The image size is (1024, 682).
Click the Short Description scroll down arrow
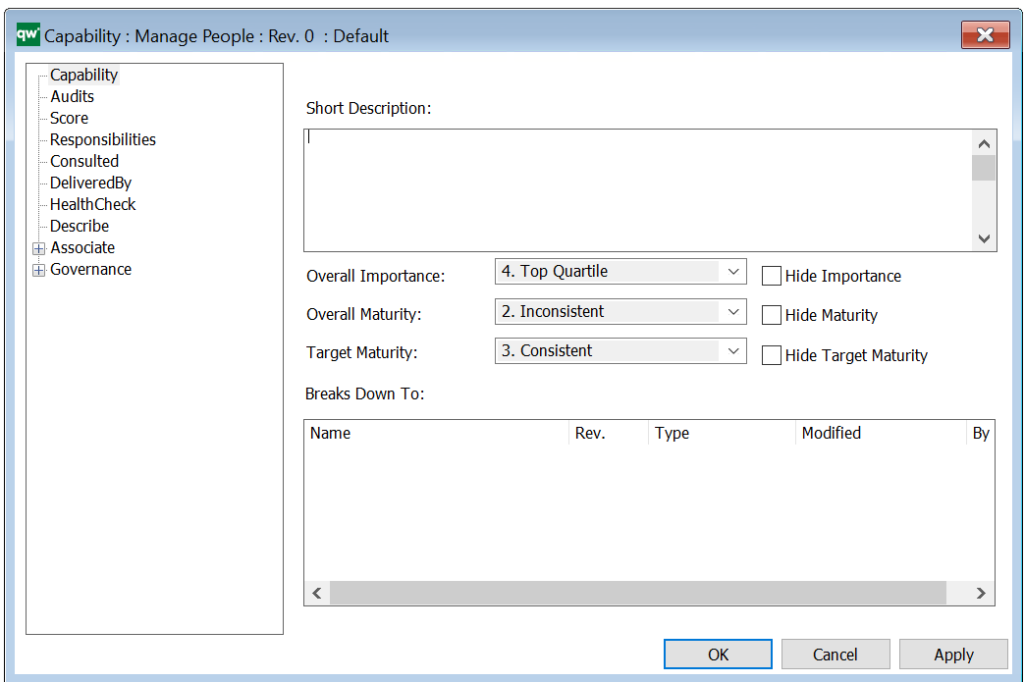tap(984, 238)
